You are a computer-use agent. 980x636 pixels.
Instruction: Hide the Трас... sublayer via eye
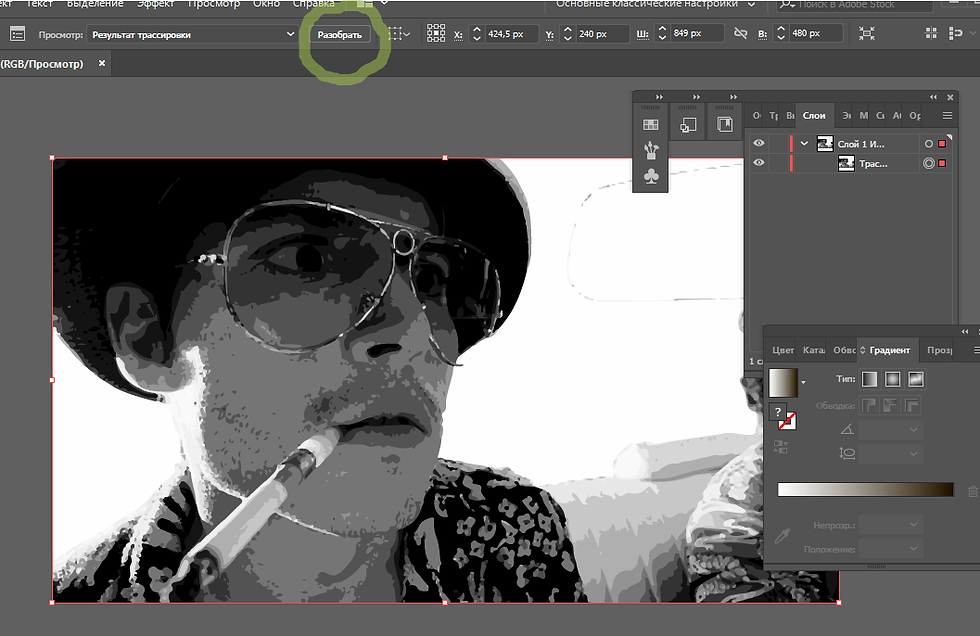tap(759, 162)
